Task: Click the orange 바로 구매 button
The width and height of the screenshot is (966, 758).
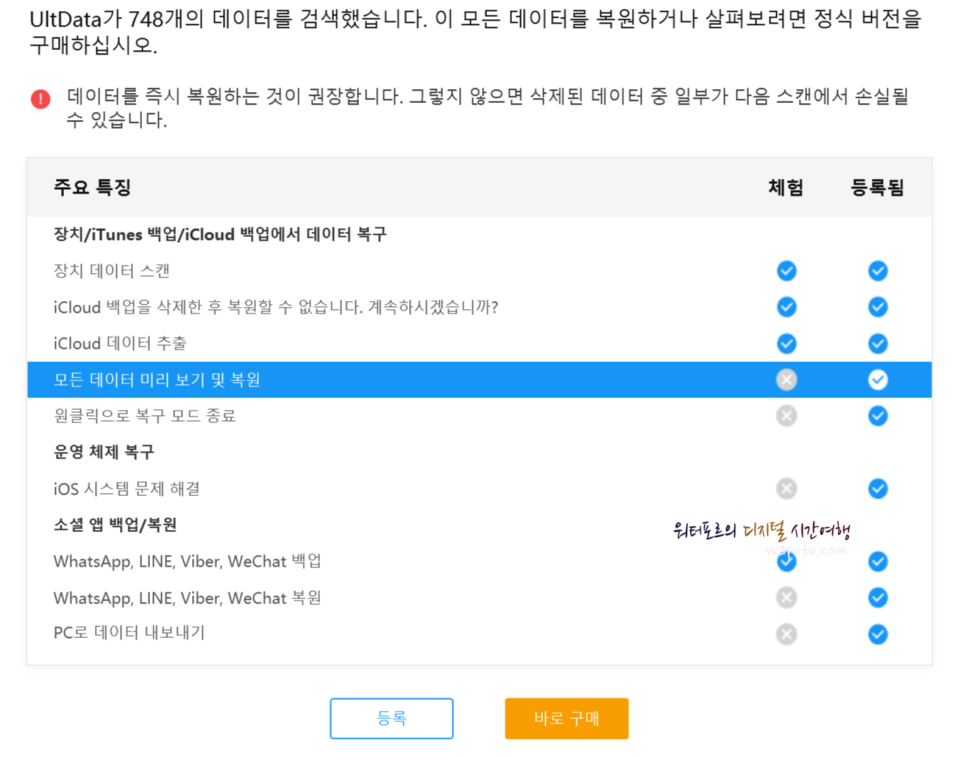Action: coord(567,718)
